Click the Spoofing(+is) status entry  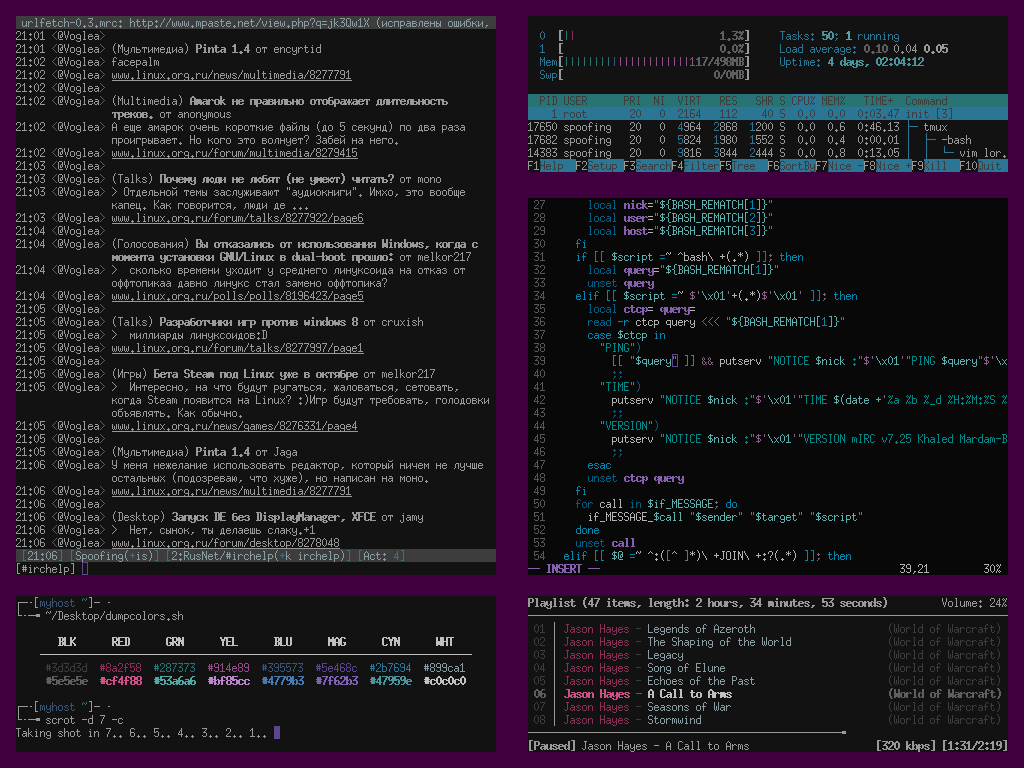(x=114, y=556)
